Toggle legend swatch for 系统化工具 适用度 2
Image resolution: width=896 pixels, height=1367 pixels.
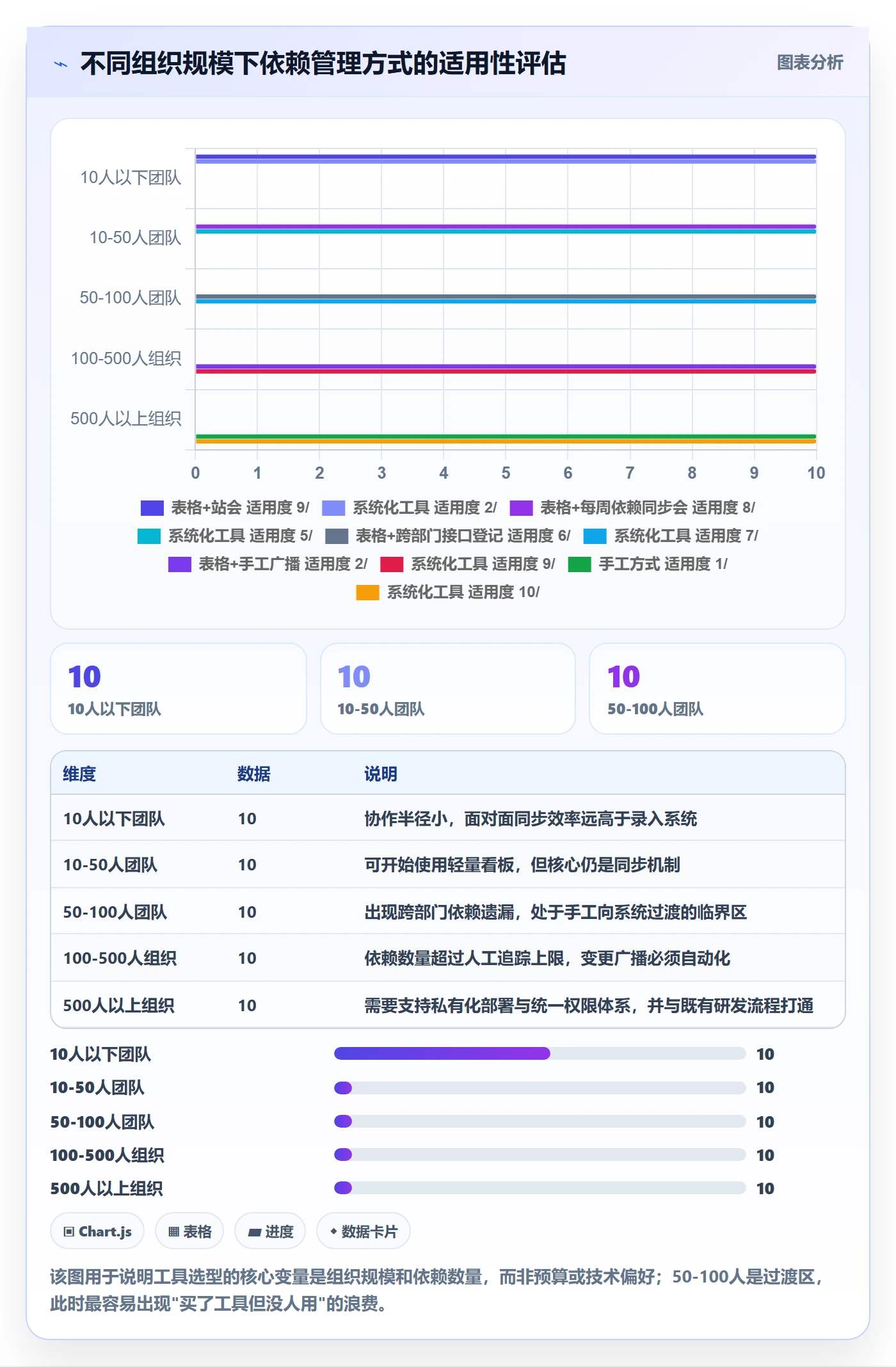pyautogui.click(x=333, y=508)
